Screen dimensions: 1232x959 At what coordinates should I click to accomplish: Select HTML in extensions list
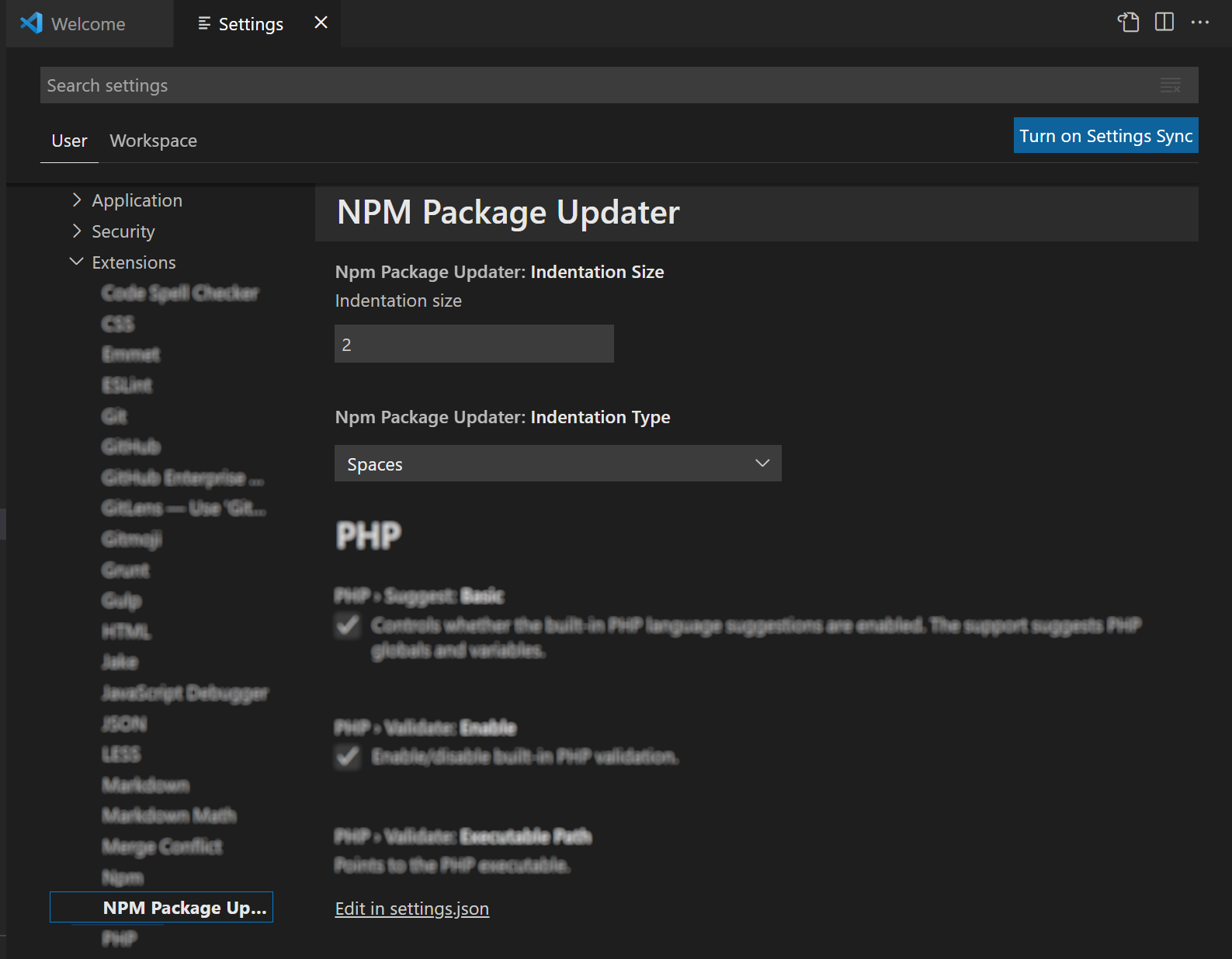tap(127, 631)
